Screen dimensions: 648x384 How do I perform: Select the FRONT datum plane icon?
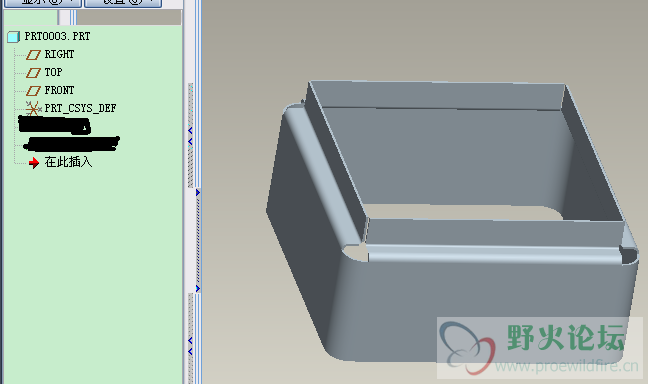pyautogui.click(x=33, y=91)
